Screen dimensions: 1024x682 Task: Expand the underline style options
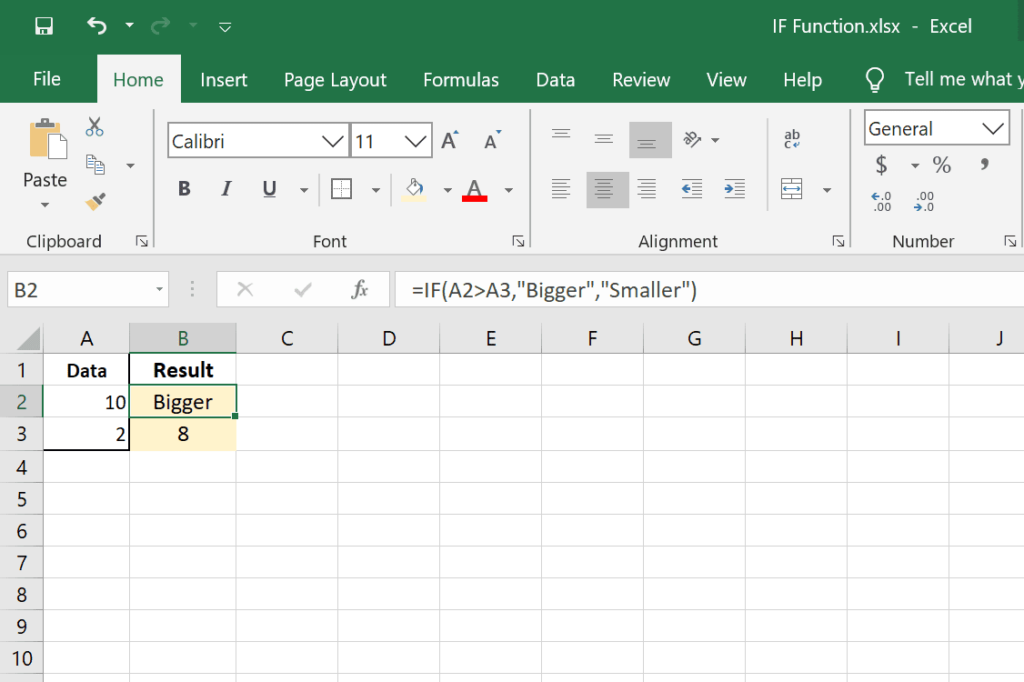(304, 191)
